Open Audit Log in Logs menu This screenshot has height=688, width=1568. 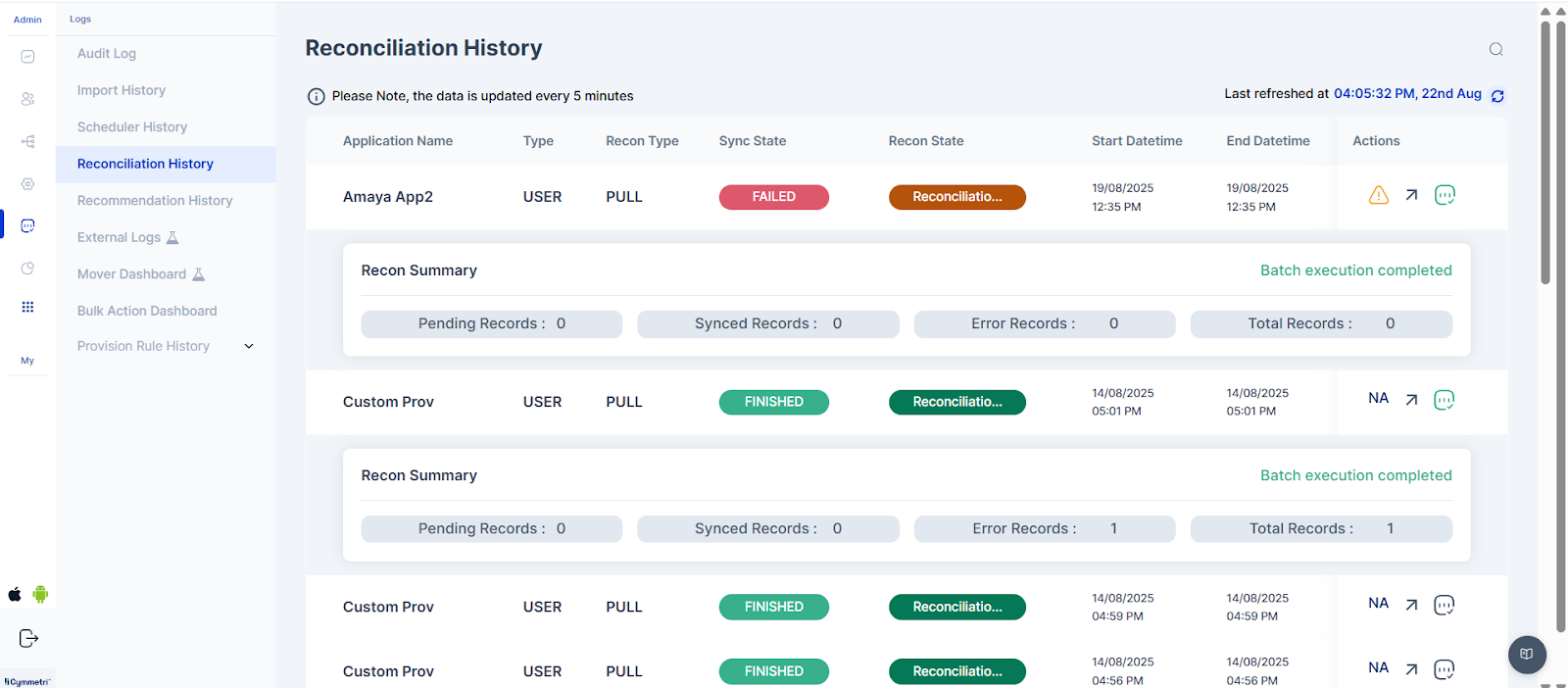pos(107,54)
